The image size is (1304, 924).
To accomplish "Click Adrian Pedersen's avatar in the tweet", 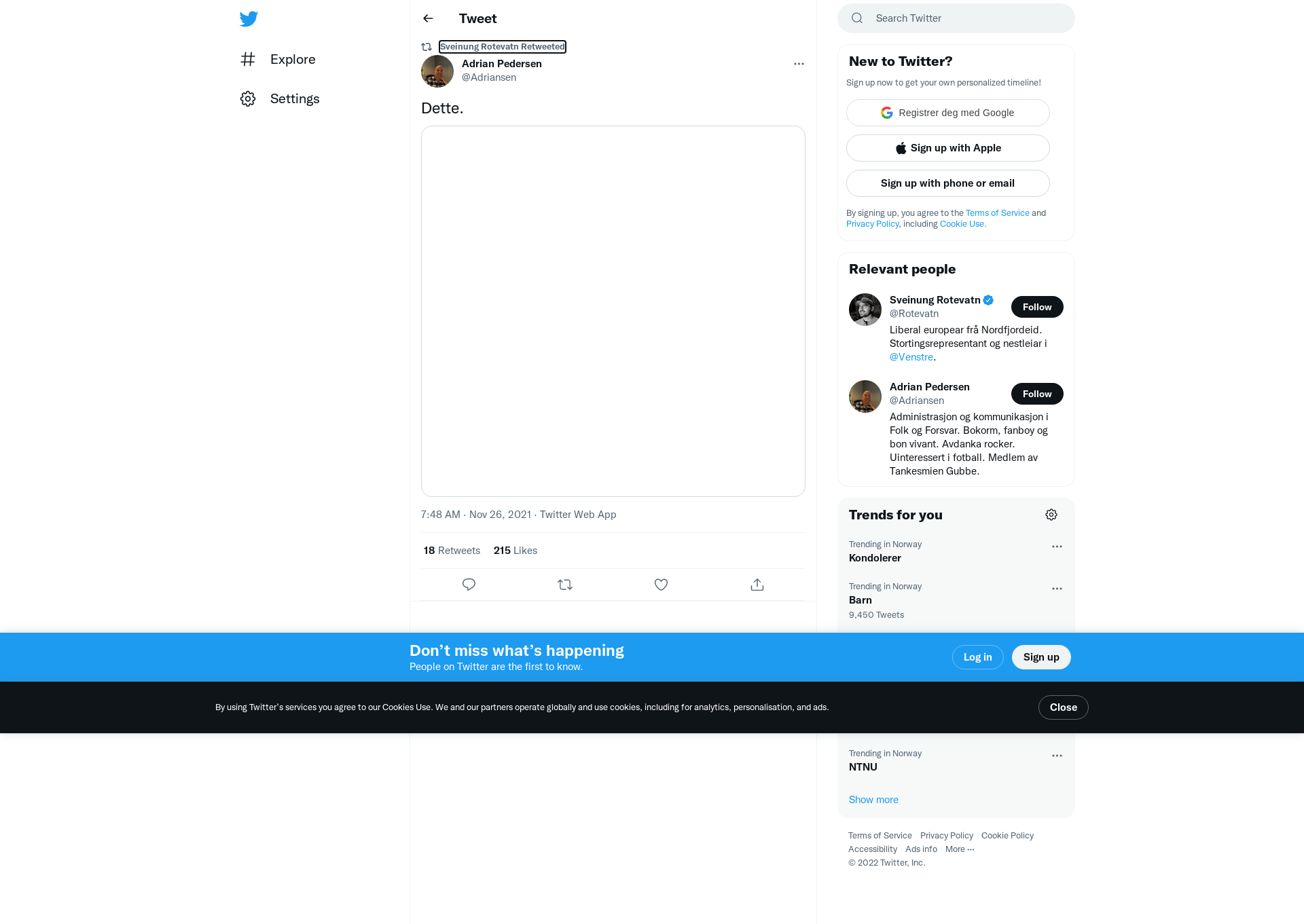I will point(437,71).
